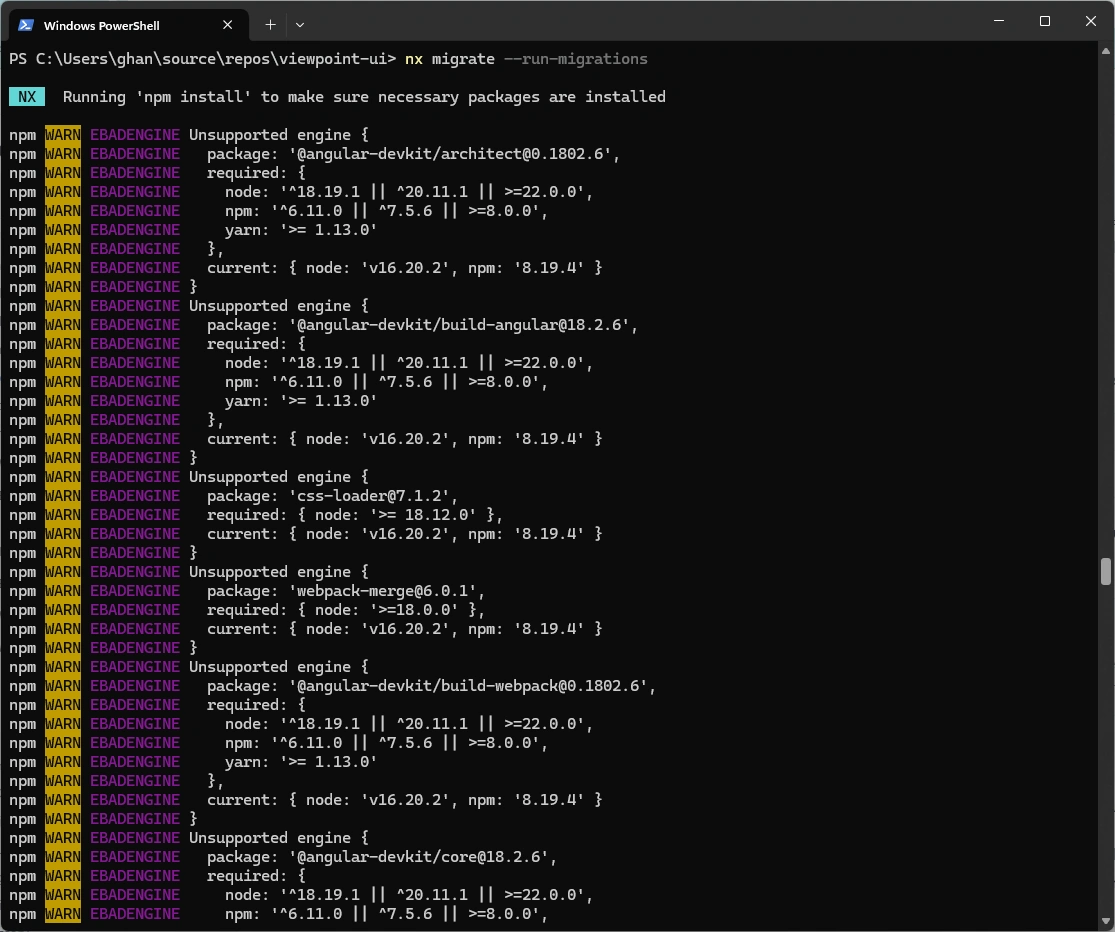Click the --run-migrations flag text
The image size is (1115, 932).
point(575,59)
